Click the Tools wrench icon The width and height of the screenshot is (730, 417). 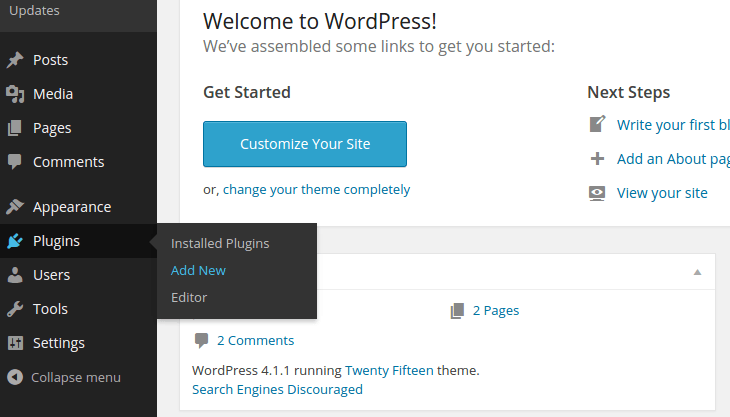(x=15, y=309)
